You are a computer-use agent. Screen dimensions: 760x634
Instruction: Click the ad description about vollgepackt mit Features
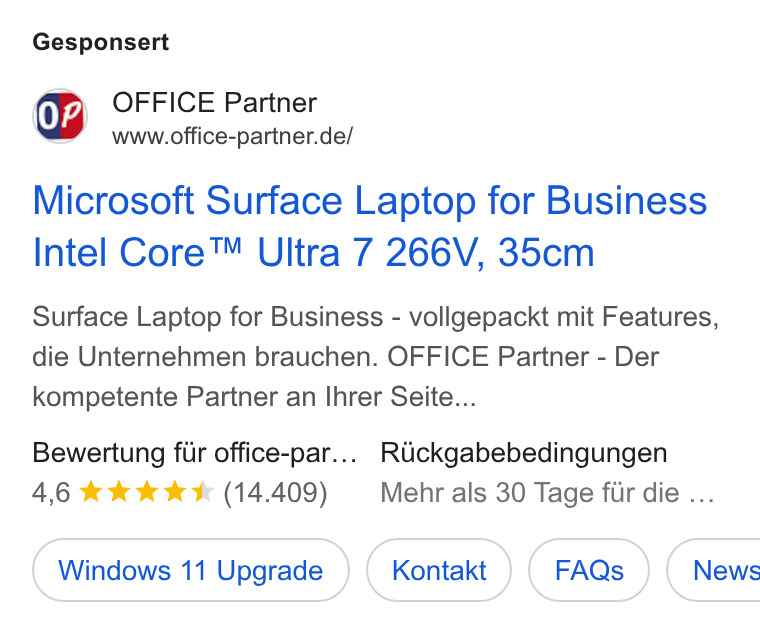376,356
